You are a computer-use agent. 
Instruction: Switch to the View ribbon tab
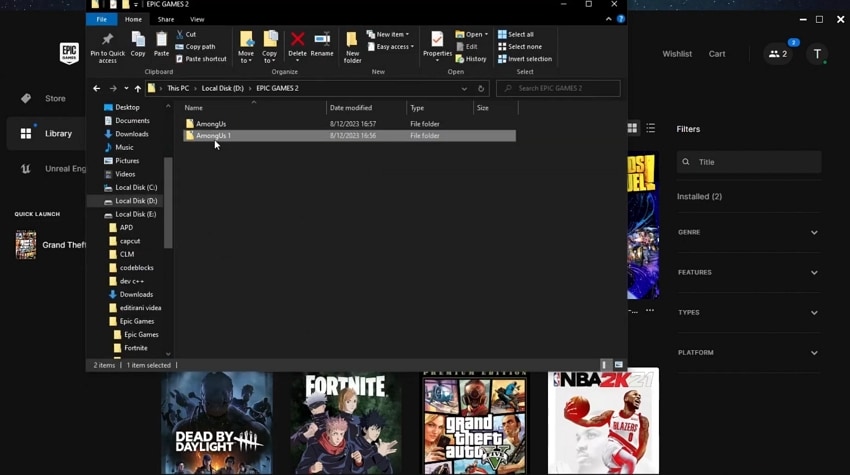[x=197, y=19]
